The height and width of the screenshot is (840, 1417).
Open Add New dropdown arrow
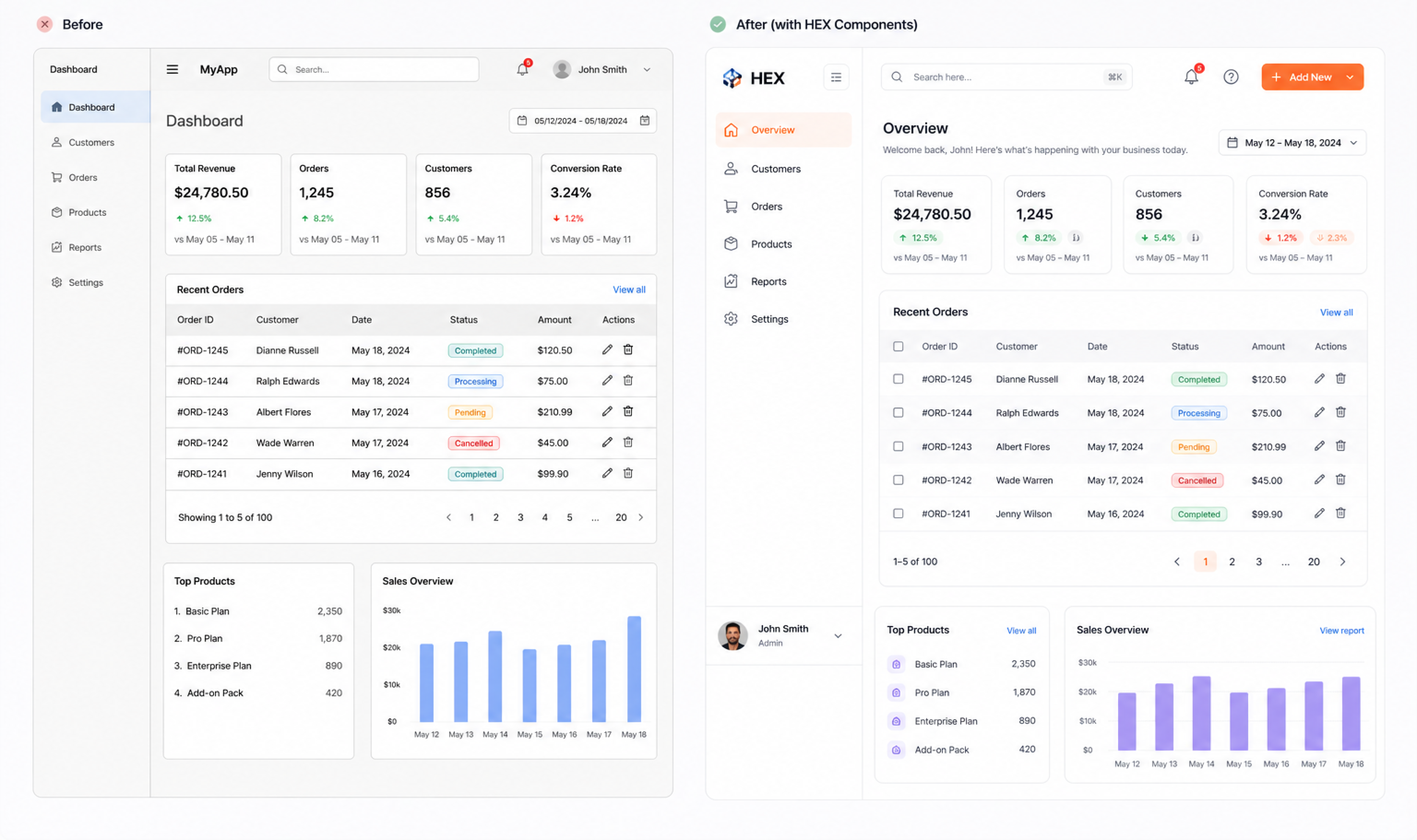tap(1350, 77)
